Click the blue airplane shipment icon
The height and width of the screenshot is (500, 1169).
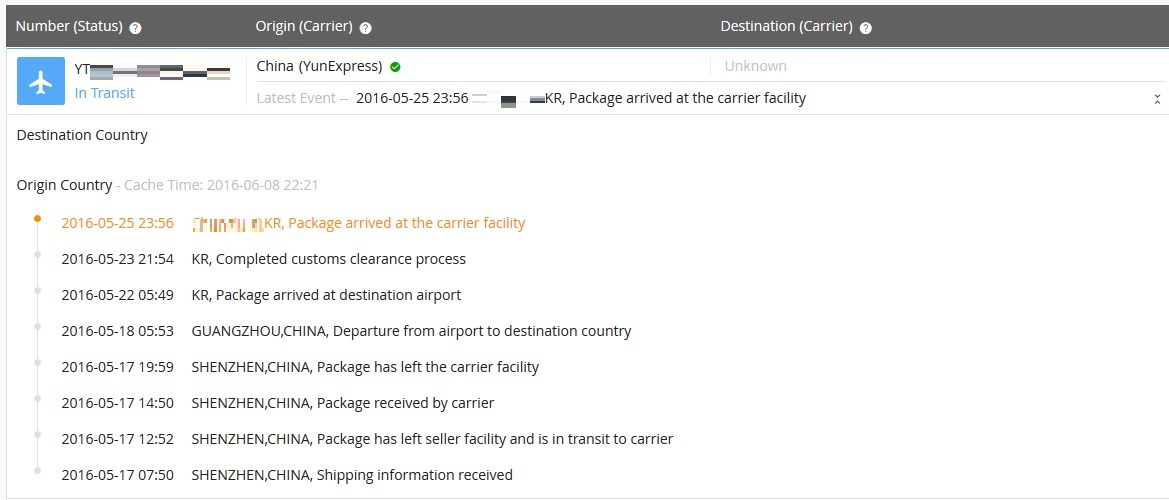tap(41, 82)
